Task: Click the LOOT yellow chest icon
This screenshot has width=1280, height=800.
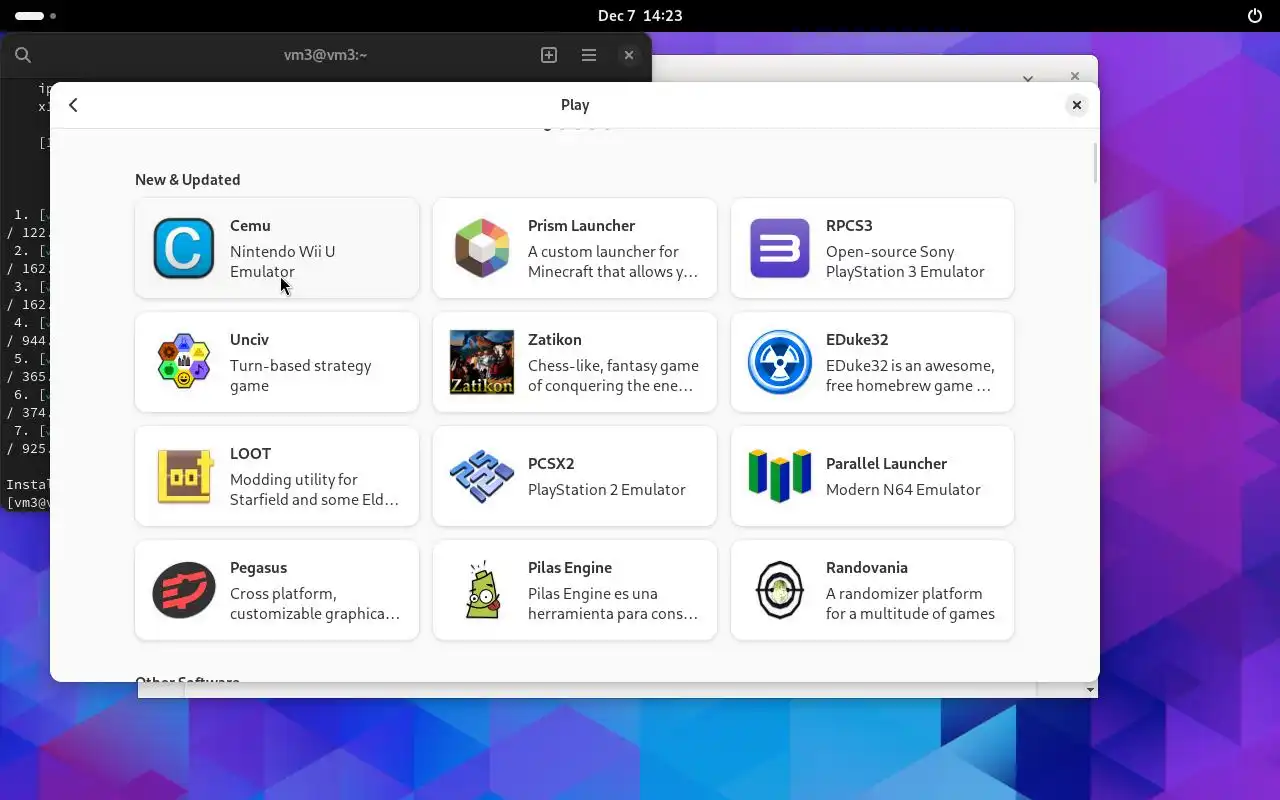Action: point(184,476)
